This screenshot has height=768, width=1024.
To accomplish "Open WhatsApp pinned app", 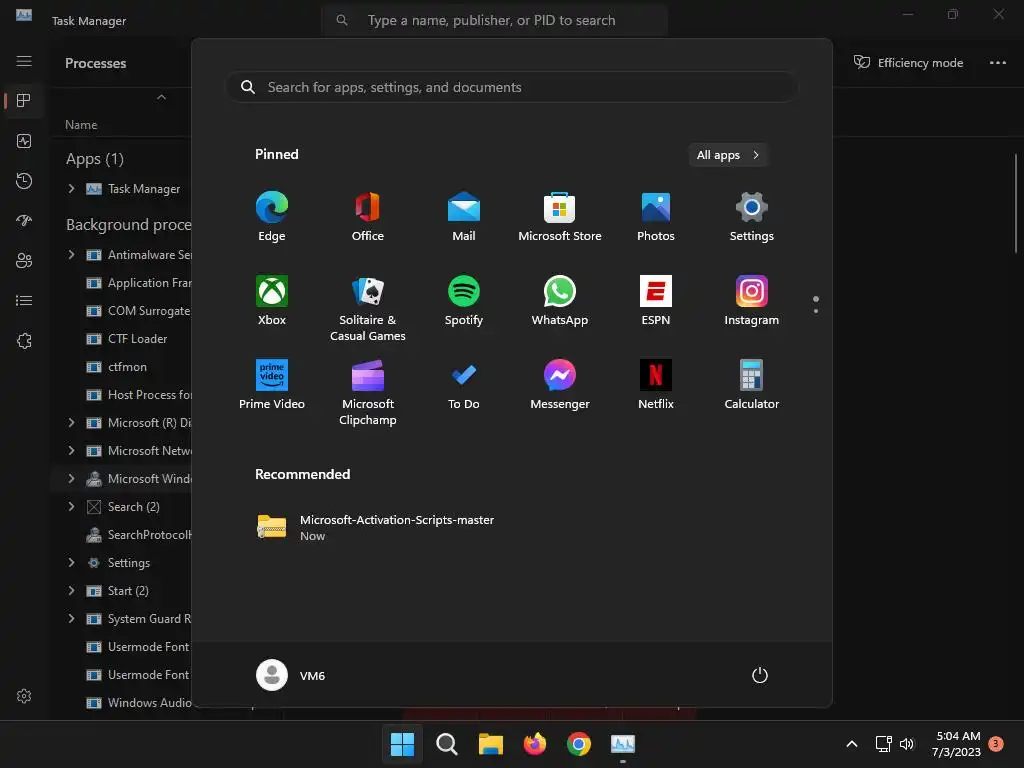I will coord(560,301).
